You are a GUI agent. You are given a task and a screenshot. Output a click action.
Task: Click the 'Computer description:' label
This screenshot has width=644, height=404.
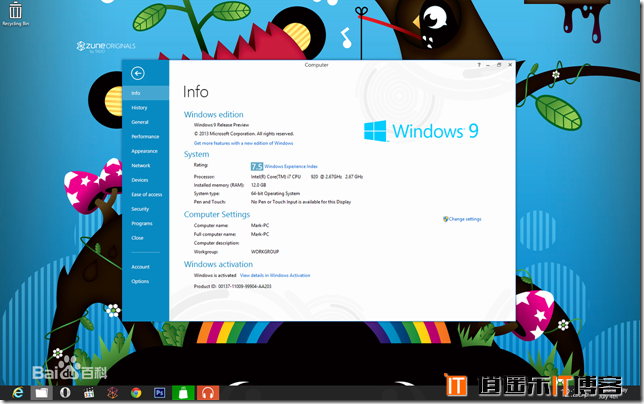(216, 243)
